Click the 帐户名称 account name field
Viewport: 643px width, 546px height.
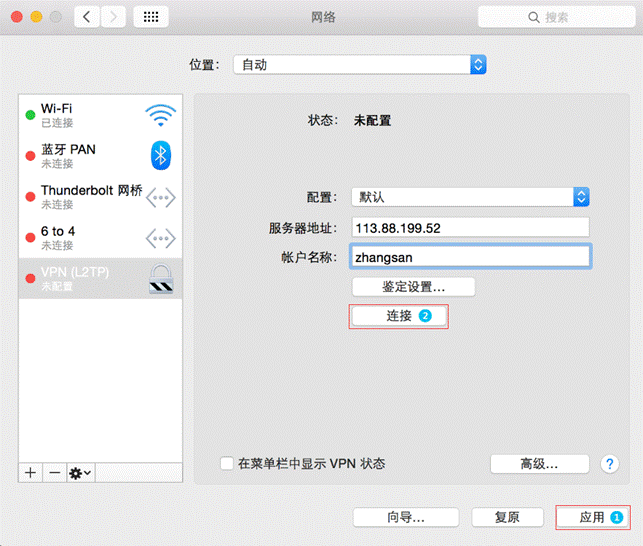tap(470, 257)
